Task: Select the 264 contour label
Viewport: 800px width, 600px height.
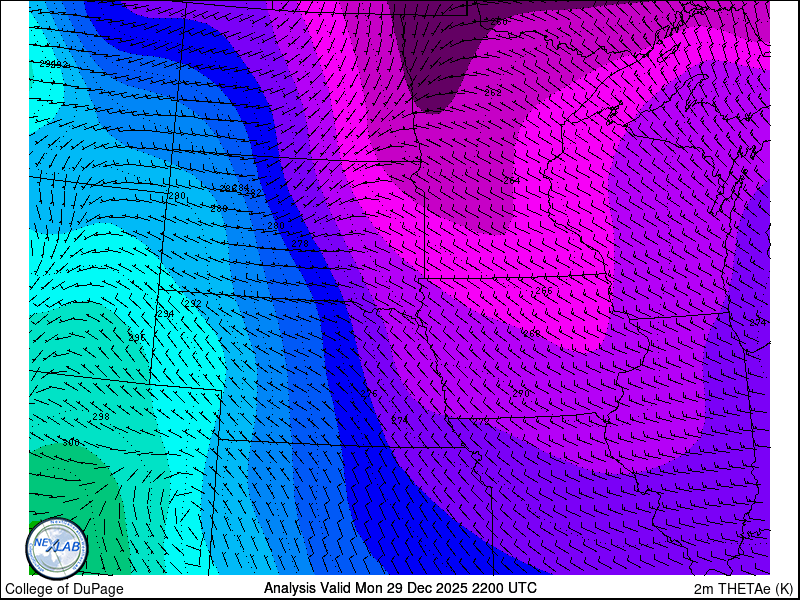Action: click(x=512, y=181)
